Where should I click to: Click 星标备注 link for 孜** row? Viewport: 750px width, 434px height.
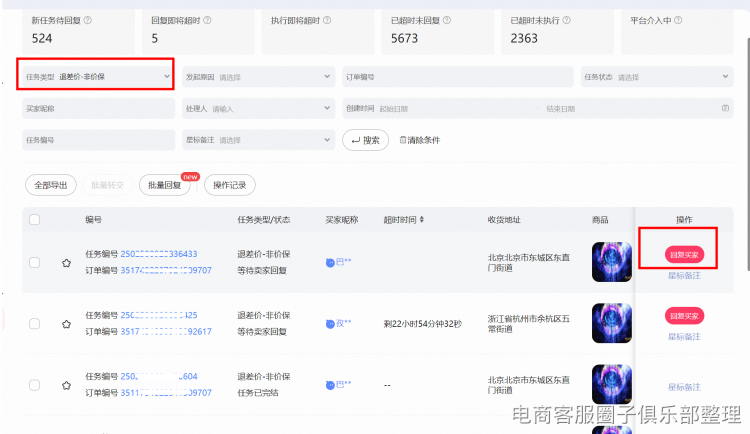[x=684, y=337]
